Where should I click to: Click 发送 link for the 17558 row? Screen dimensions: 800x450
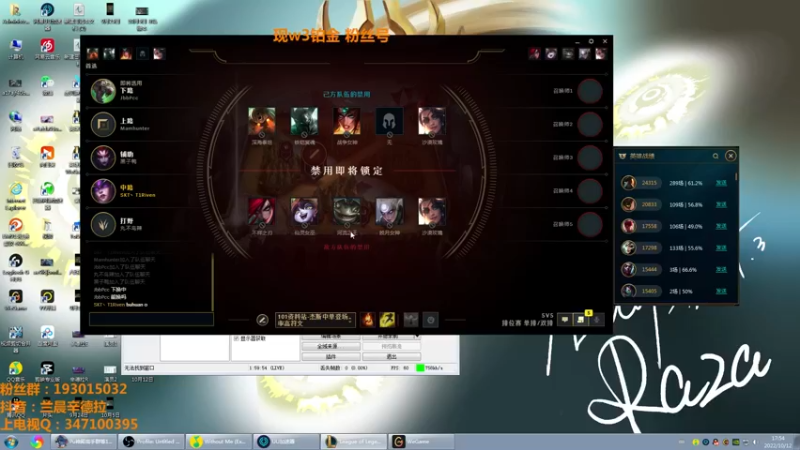[x=721, y=226]
